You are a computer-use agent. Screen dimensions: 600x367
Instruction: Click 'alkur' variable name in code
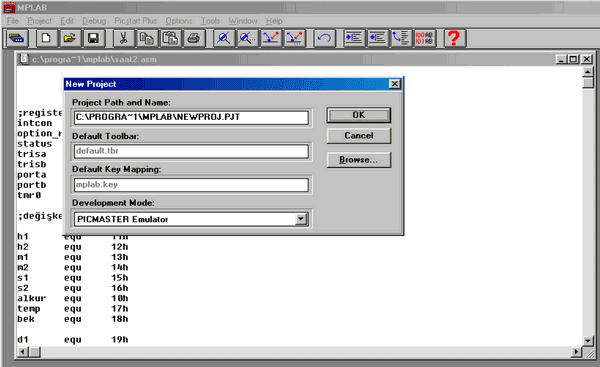[31, 298]
